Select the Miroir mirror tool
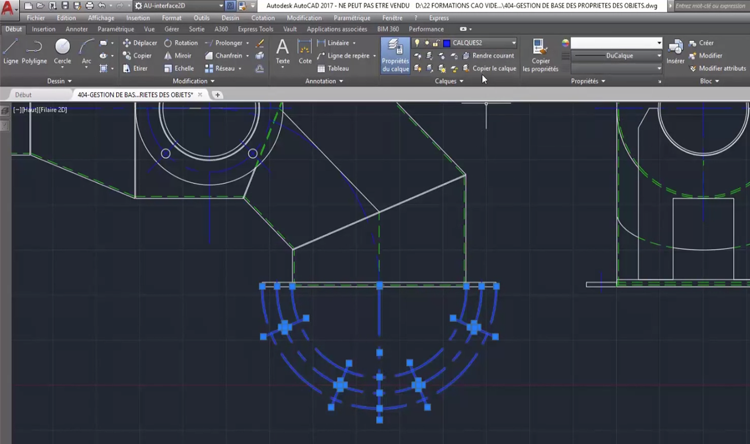 177,56
